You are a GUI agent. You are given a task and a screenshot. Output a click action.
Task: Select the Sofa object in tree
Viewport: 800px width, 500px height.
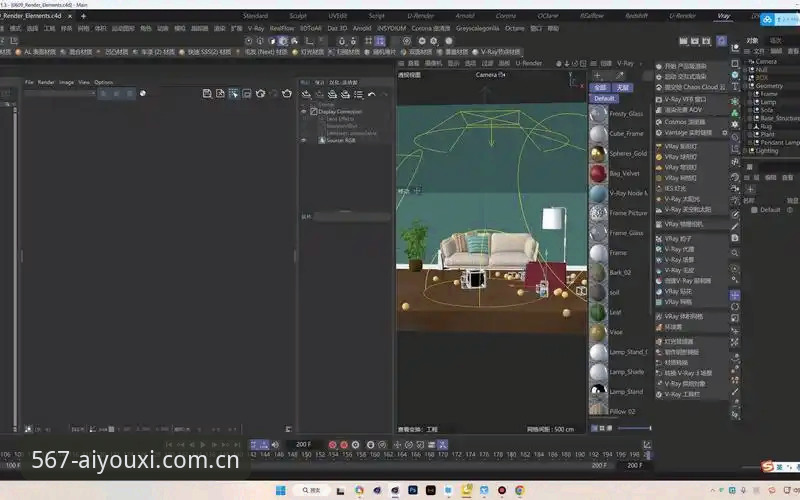point(767,110)
